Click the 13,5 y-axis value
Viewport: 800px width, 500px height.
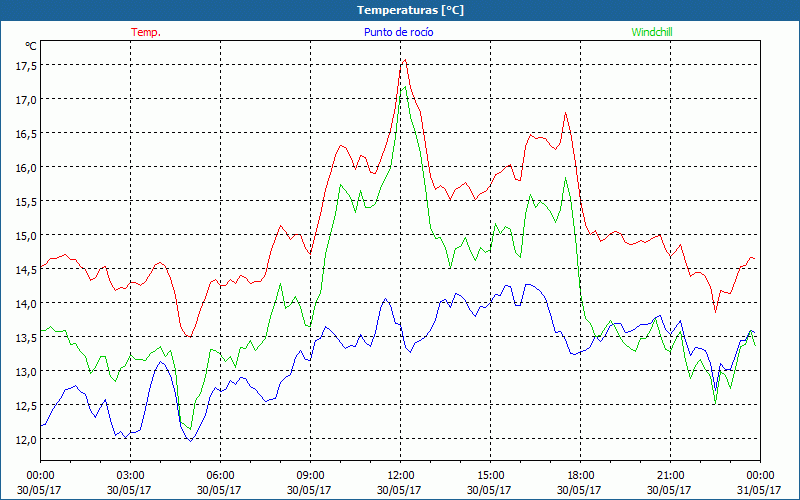coord(26,338)
